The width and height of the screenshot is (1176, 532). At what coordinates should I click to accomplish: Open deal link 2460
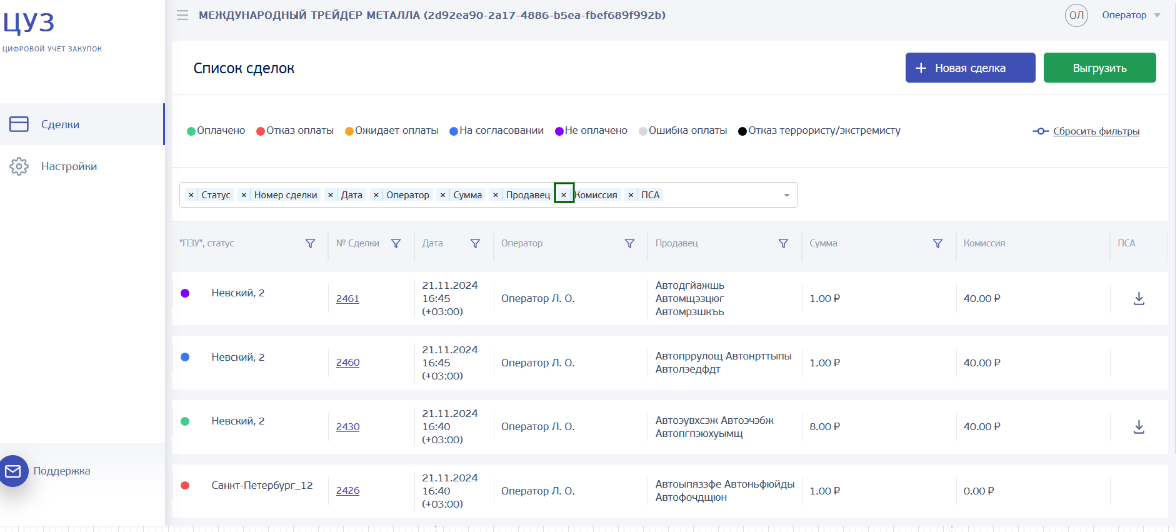tap(347, 362)
